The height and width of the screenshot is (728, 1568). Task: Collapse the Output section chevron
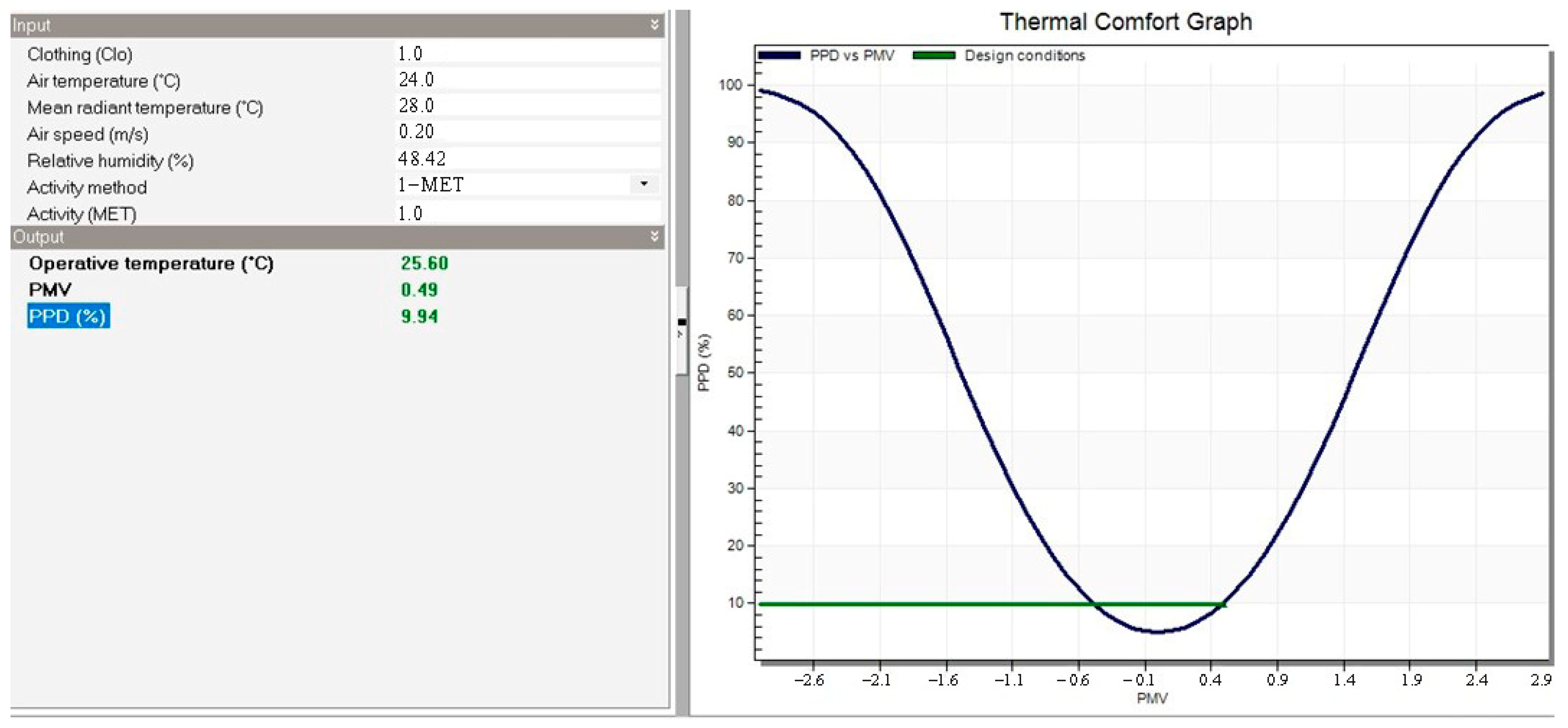coord(654,237)
